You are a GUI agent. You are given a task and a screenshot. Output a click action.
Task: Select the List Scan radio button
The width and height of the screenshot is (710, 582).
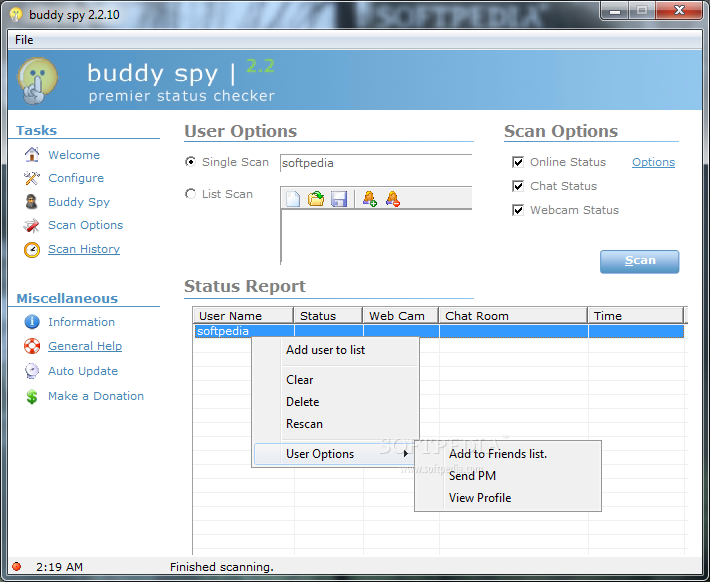point(191,194)
